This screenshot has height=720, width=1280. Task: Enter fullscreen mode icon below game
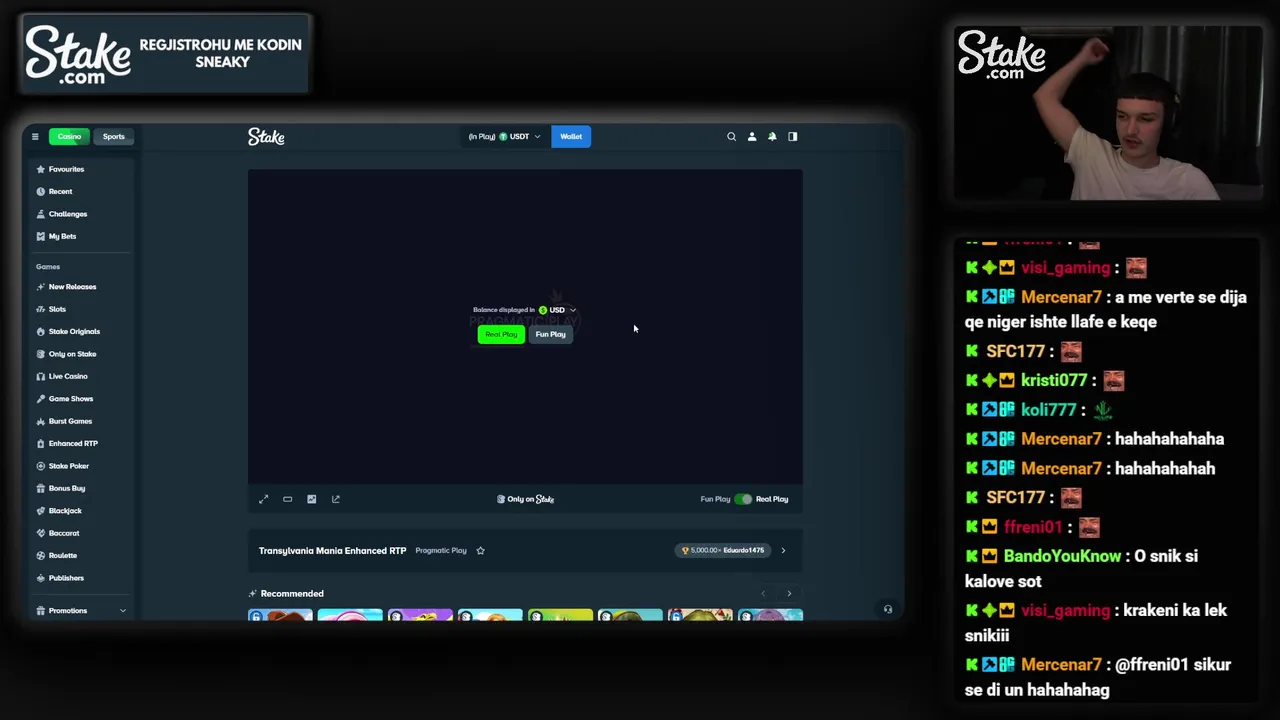(264, 499)
